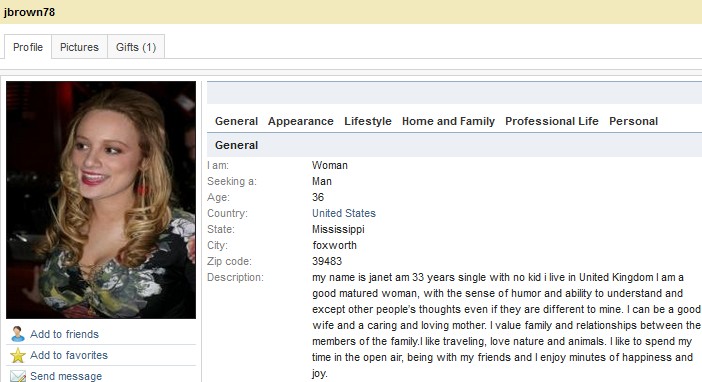Click the gold star favorites icon
702x382 pixels.
(x=18, y=355)
